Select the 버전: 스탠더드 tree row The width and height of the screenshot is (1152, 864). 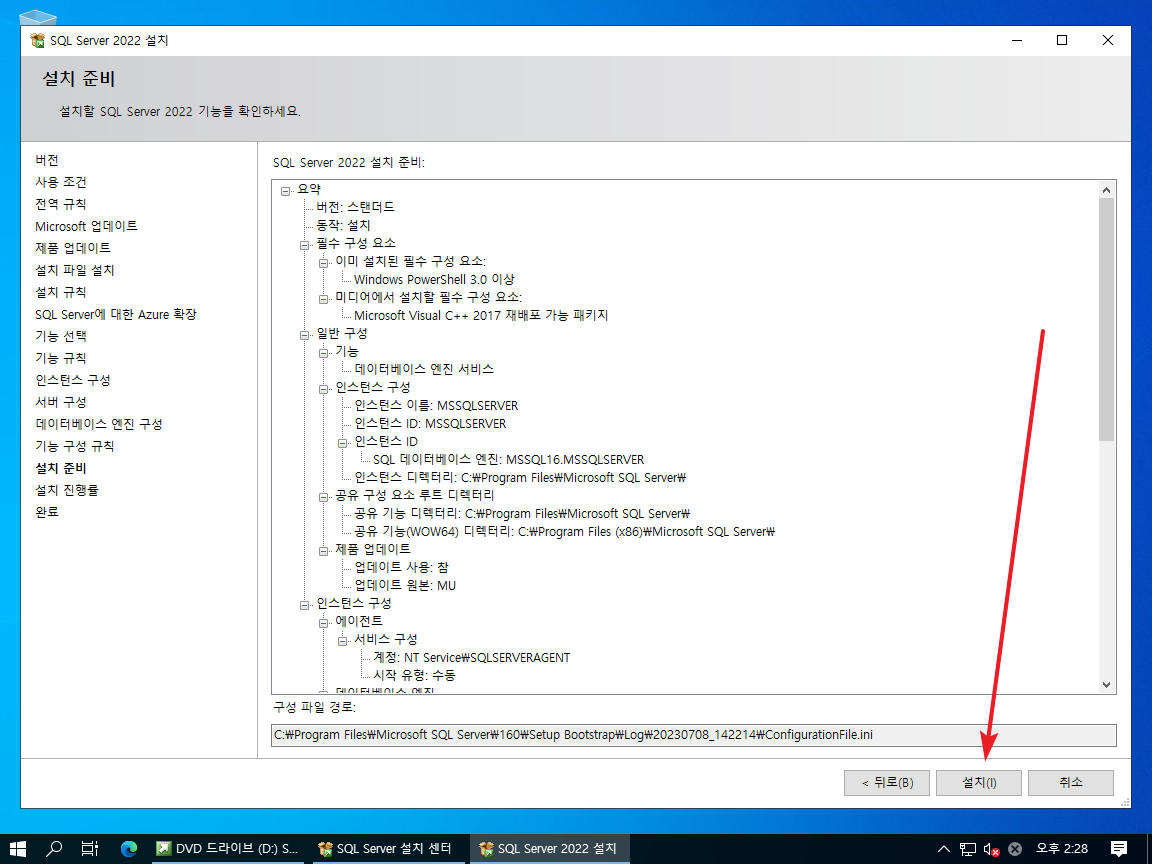click(x=355, y=207)
